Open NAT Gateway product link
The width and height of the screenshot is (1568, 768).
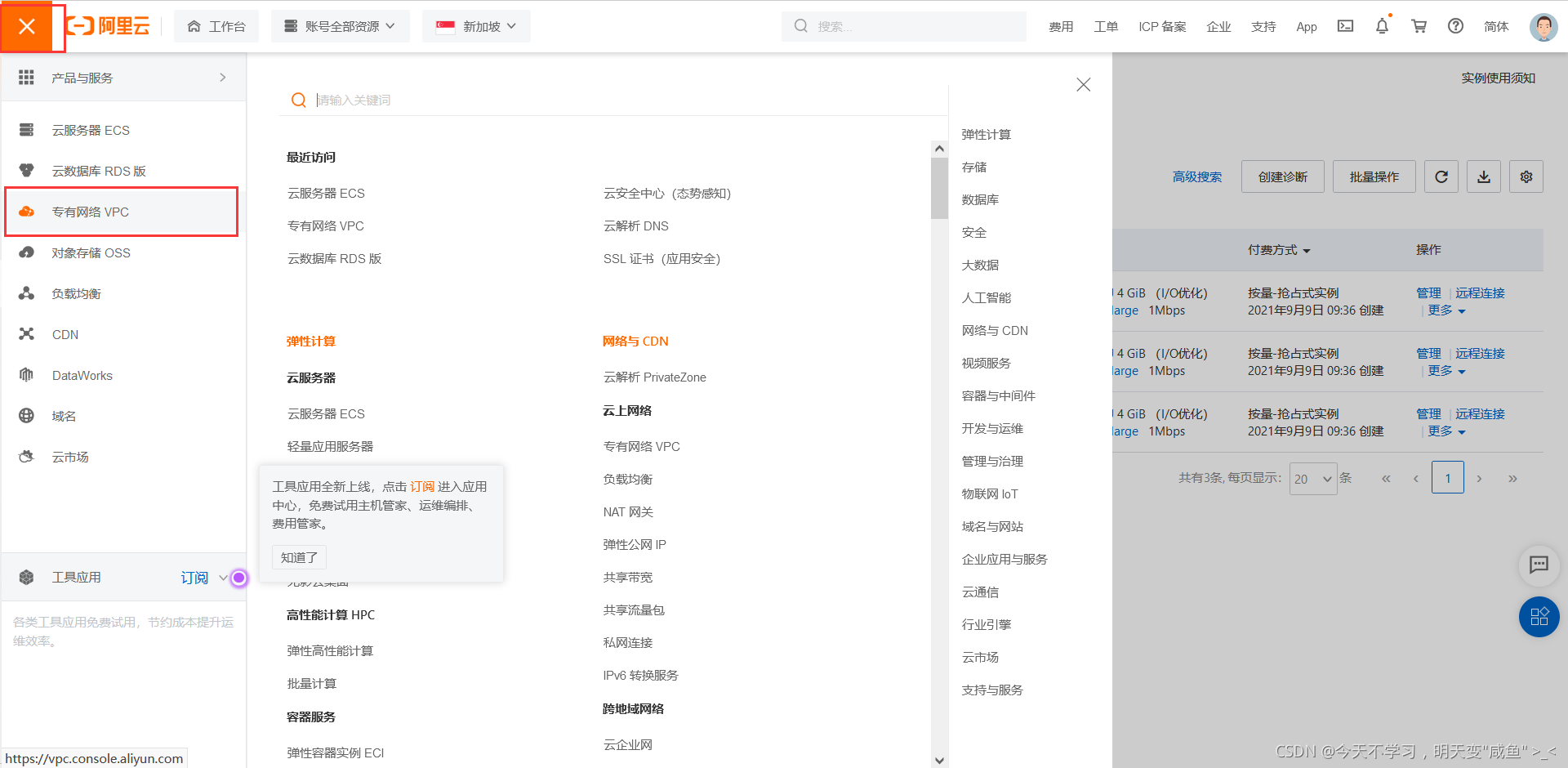628,512
